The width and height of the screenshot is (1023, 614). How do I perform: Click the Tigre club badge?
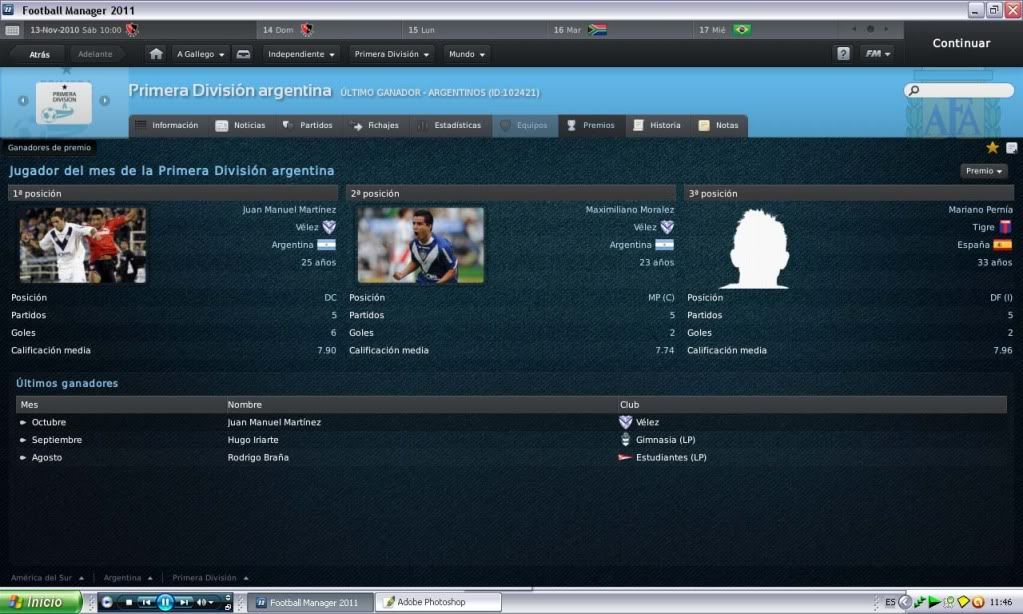pyautogui.click(x=1005, y=227)
